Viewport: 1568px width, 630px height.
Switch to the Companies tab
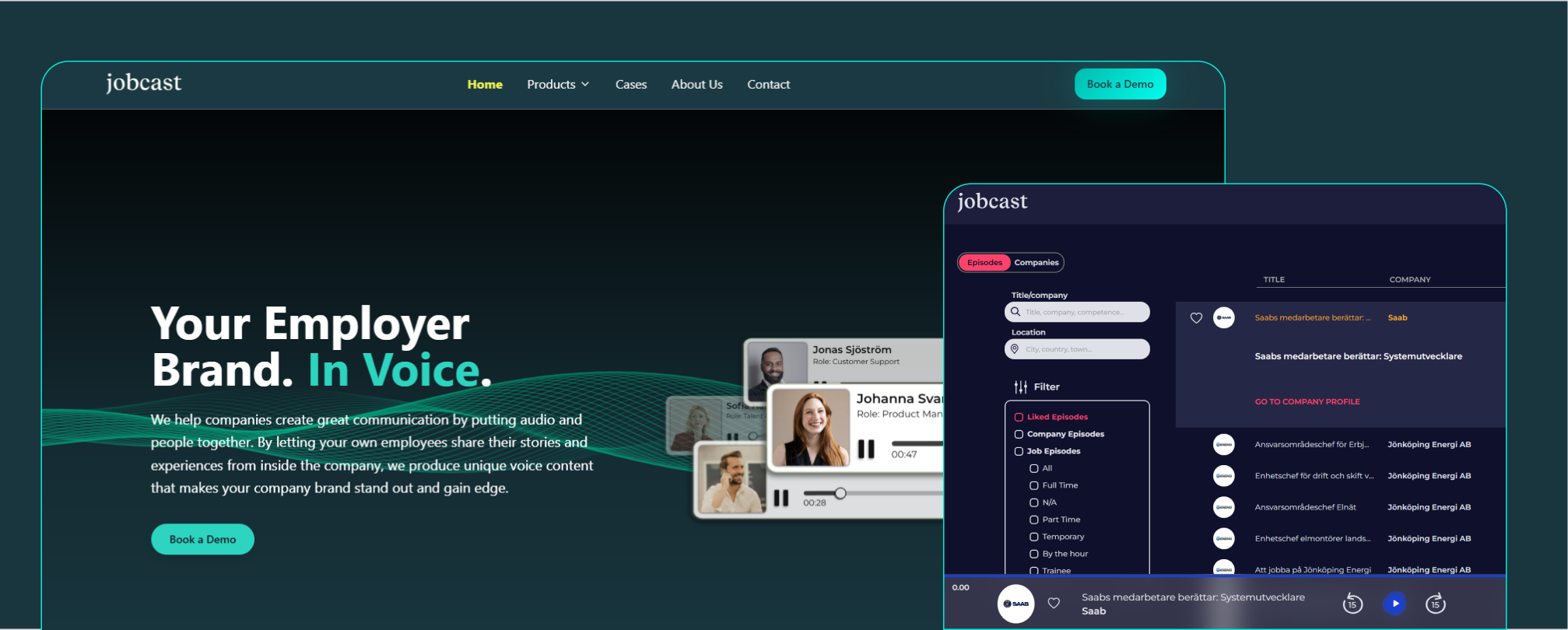(x=1037, y=263)
